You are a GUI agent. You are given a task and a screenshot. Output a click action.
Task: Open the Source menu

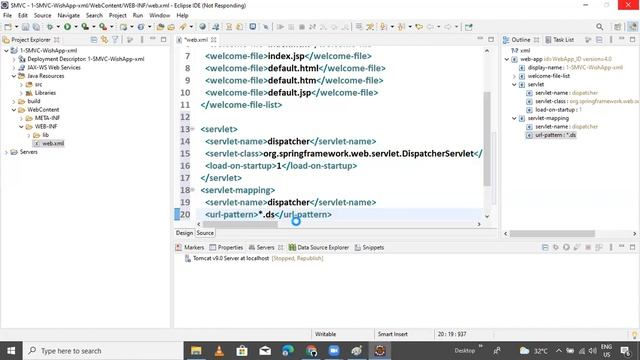[x=42, y=16]
